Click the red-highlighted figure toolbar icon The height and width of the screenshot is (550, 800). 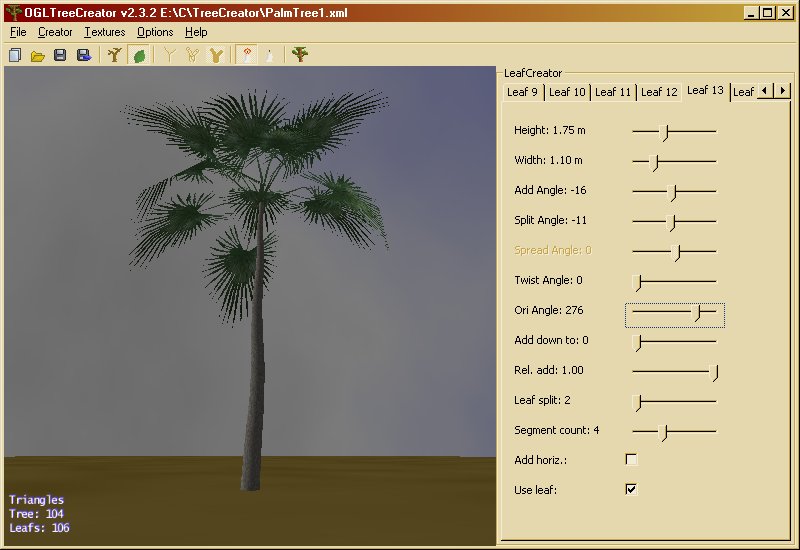coord(245,55)
